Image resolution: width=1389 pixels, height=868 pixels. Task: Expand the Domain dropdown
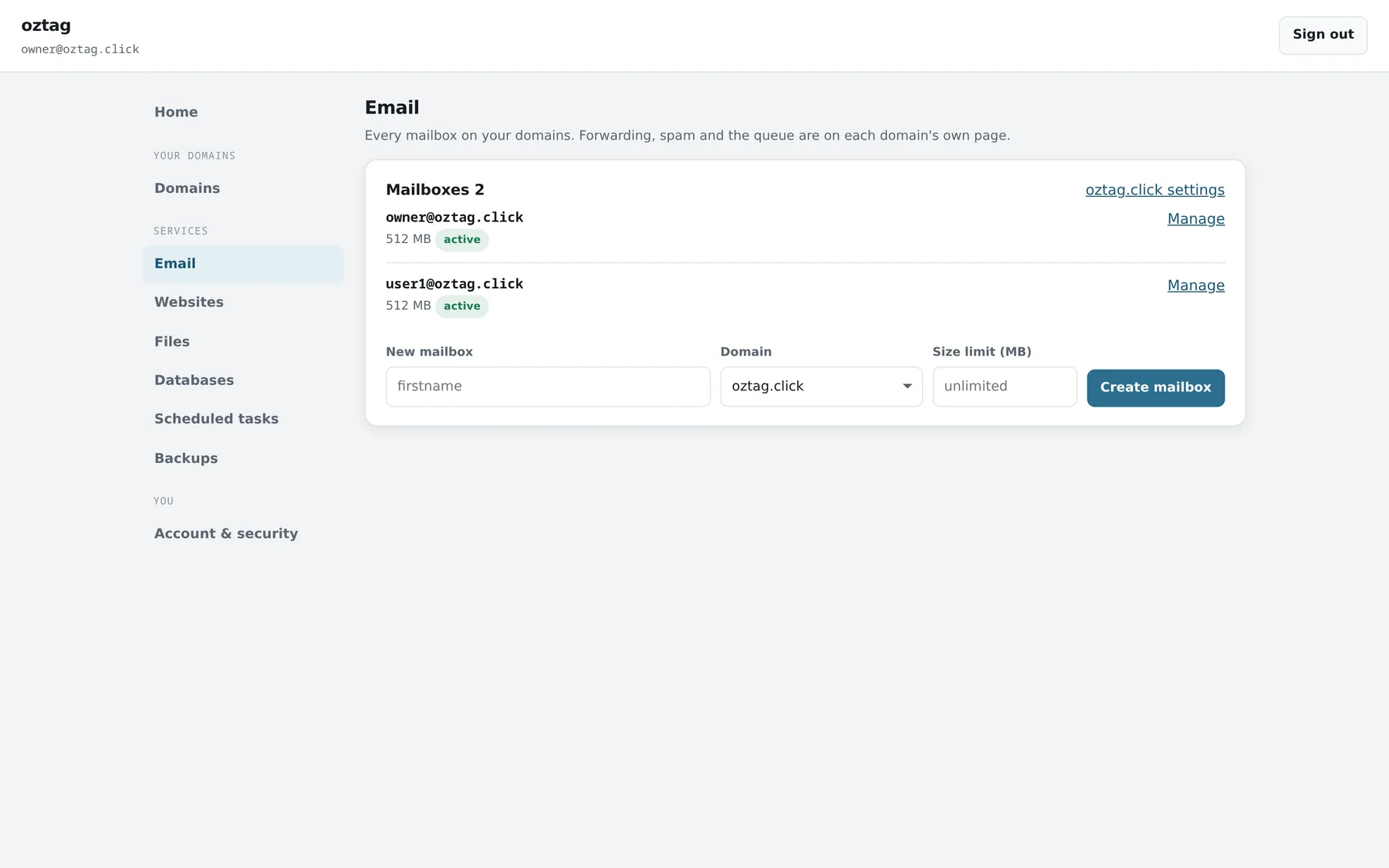click(821, 387)
